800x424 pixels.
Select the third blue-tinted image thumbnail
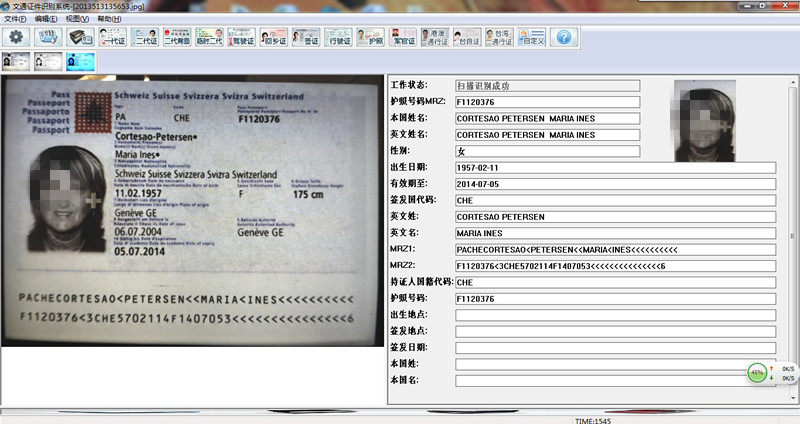80,61
